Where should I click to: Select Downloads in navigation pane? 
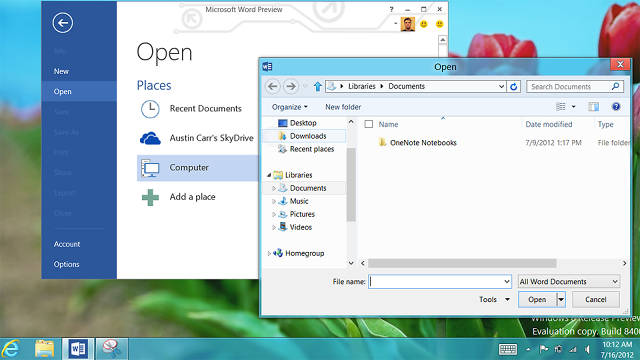307,136
